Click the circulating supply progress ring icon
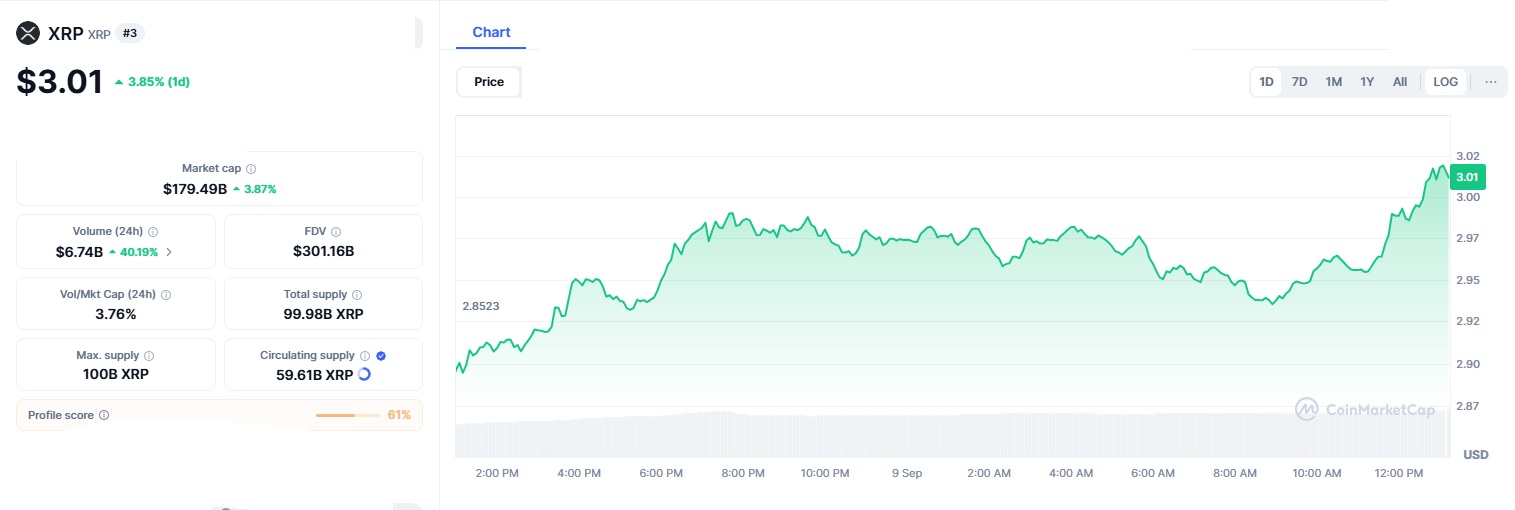 click(x=364, y=374)
